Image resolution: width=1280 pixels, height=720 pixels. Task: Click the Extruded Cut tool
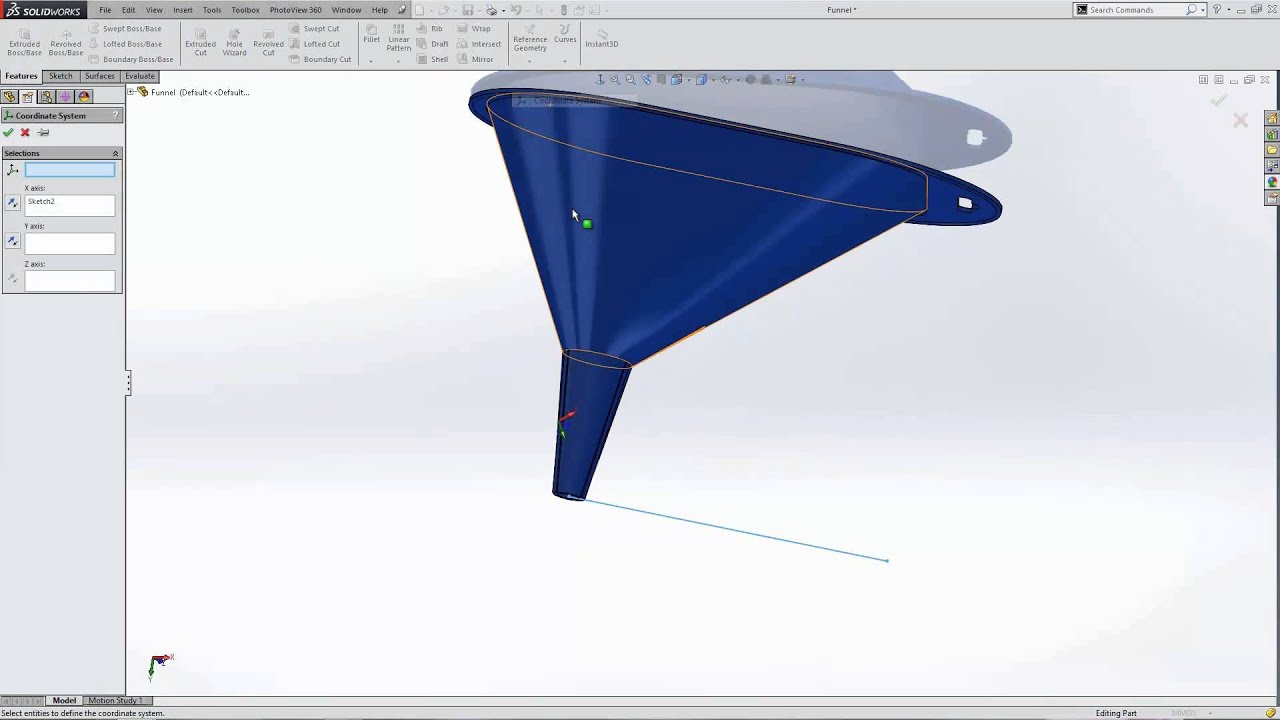pos(200,42)
